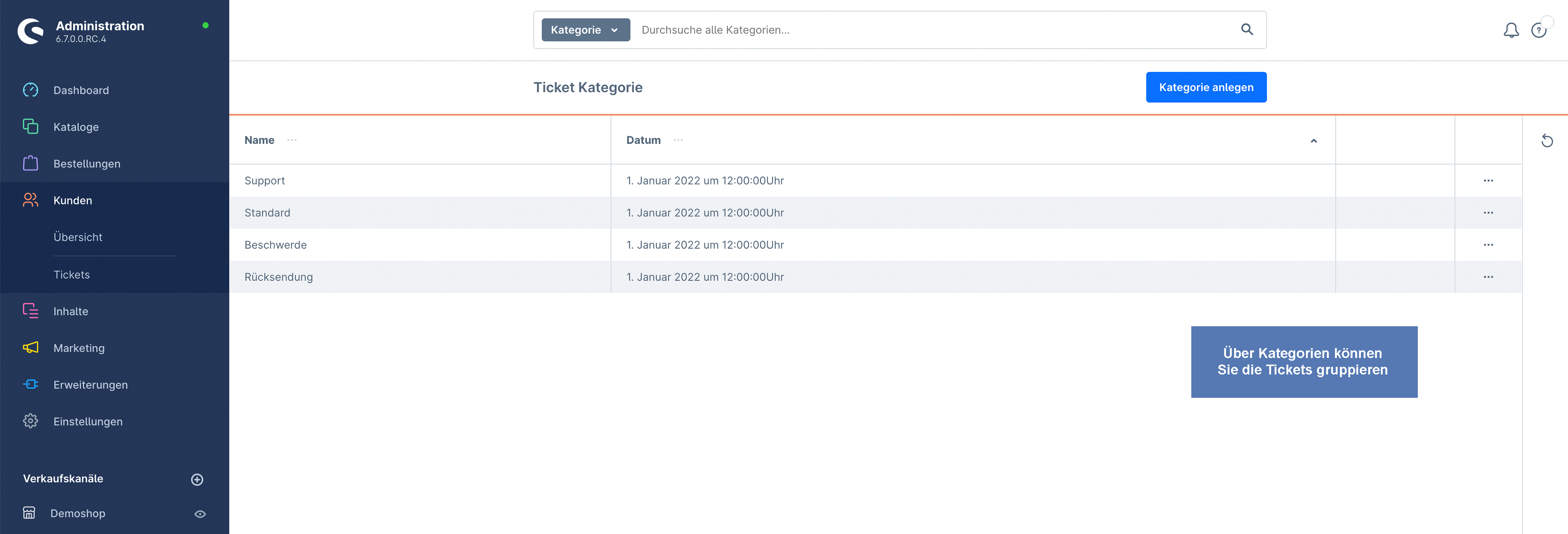Image resolution: width=1568 pixels, height=534 pixels.
Task: Sort by the Name column header
Action: tap(259, 140)
